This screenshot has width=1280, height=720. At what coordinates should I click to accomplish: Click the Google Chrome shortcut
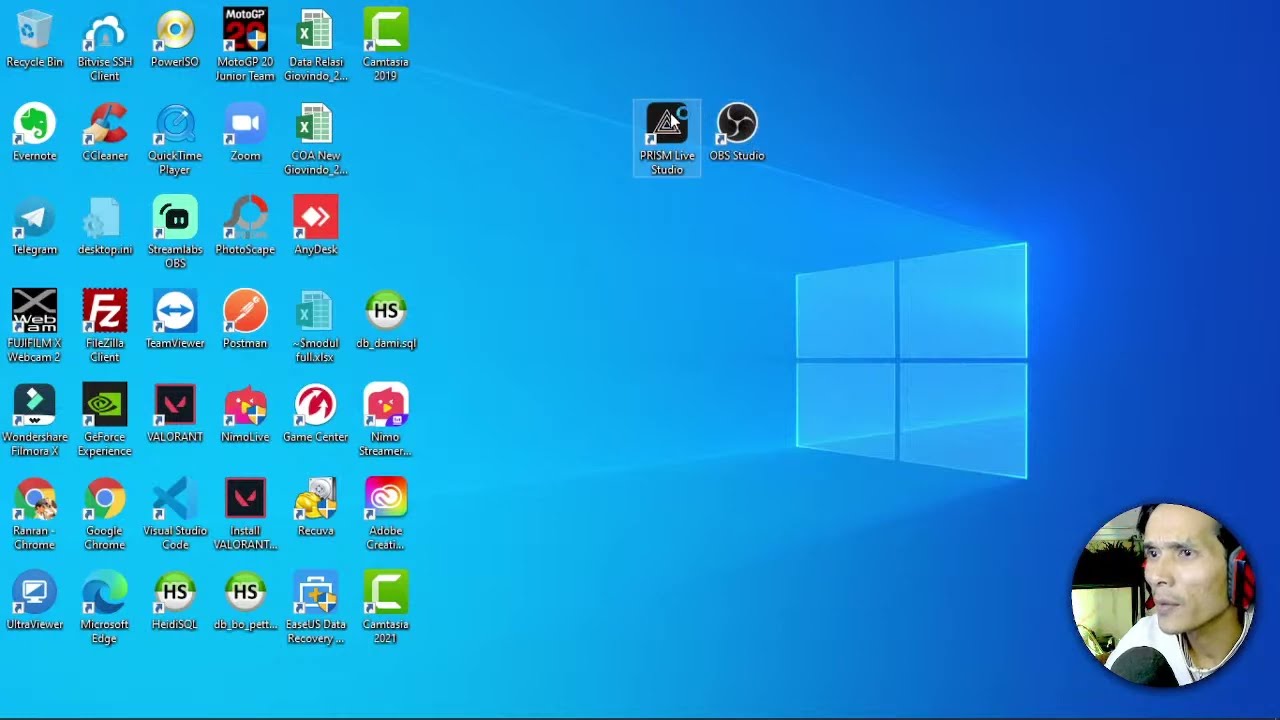coord(105,516)
